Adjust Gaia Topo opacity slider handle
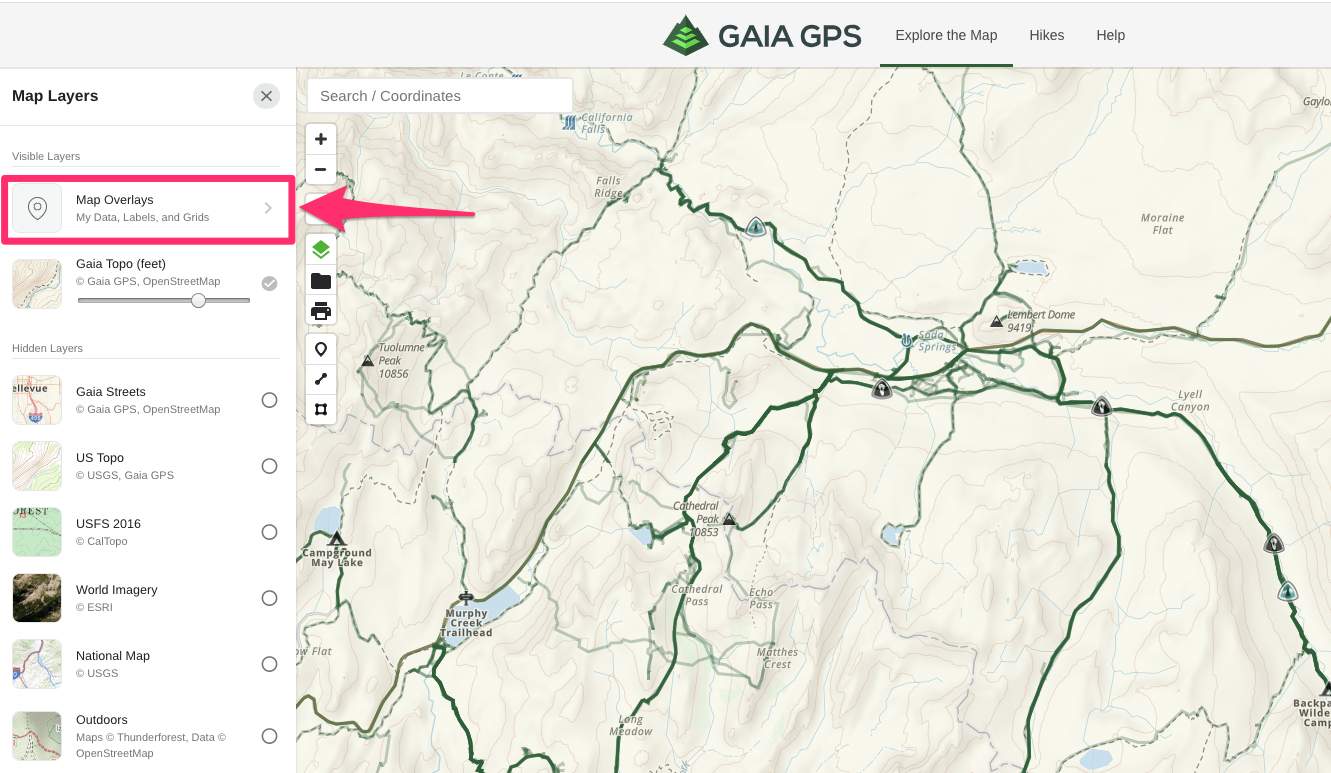 pyautogui.click(x=198, y=300)
